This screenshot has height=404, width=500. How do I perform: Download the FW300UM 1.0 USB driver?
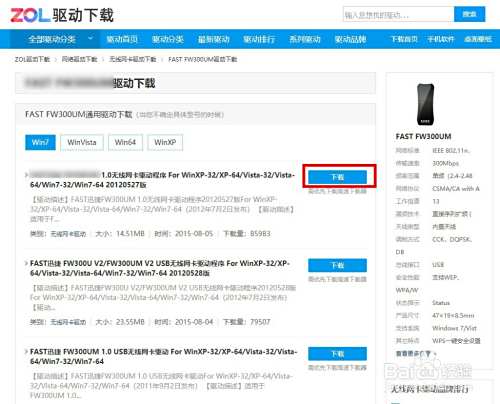tap(337, 354)
